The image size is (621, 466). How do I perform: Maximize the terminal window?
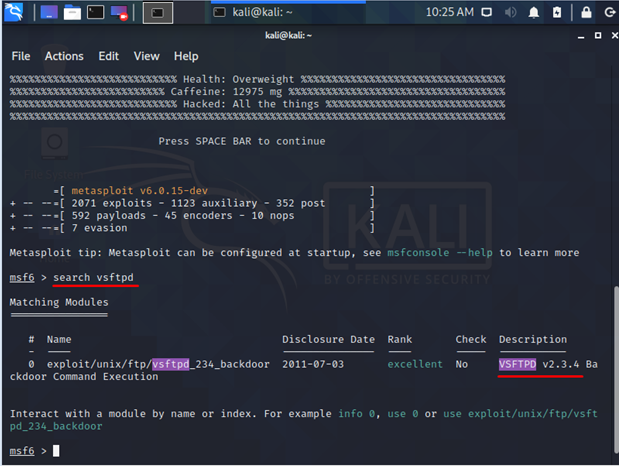[598, 36]
